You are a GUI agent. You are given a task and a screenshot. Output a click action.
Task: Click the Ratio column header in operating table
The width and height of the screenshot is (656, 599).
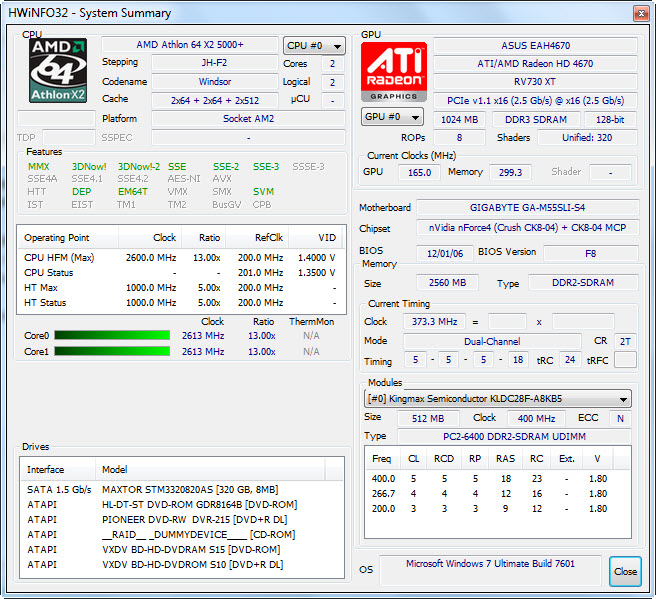pos(204,238)
